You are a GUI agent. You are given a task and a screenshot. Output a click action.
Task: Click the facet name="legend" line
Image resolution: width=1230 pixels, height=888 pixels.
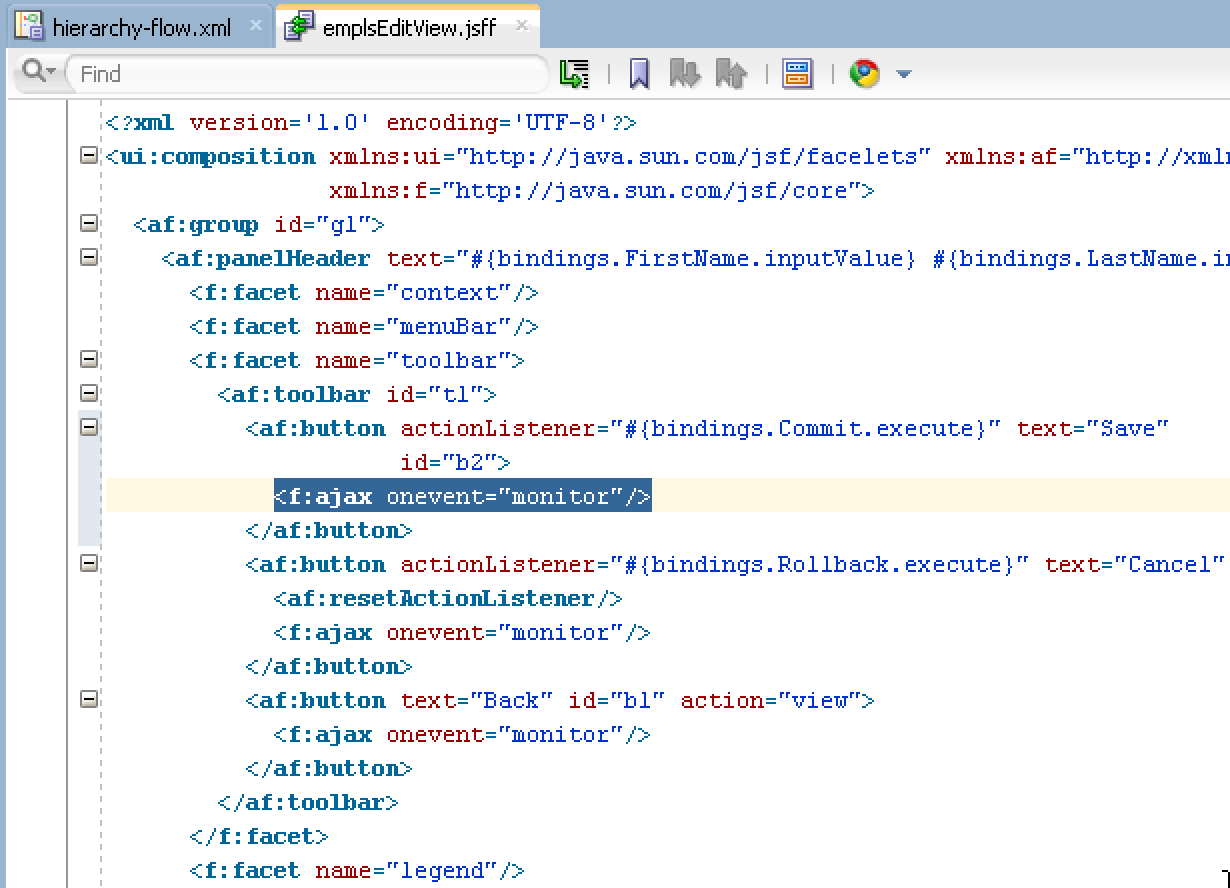(x=357, y=871)
